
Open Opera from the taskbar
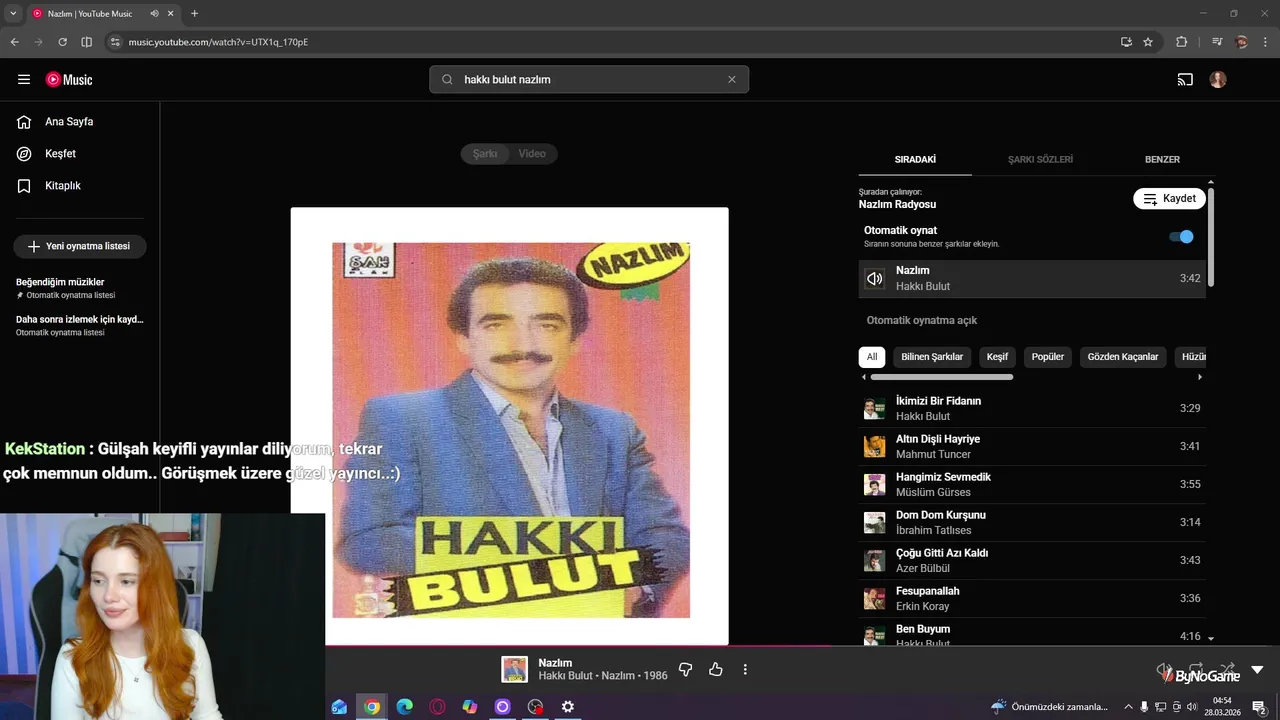437,707
